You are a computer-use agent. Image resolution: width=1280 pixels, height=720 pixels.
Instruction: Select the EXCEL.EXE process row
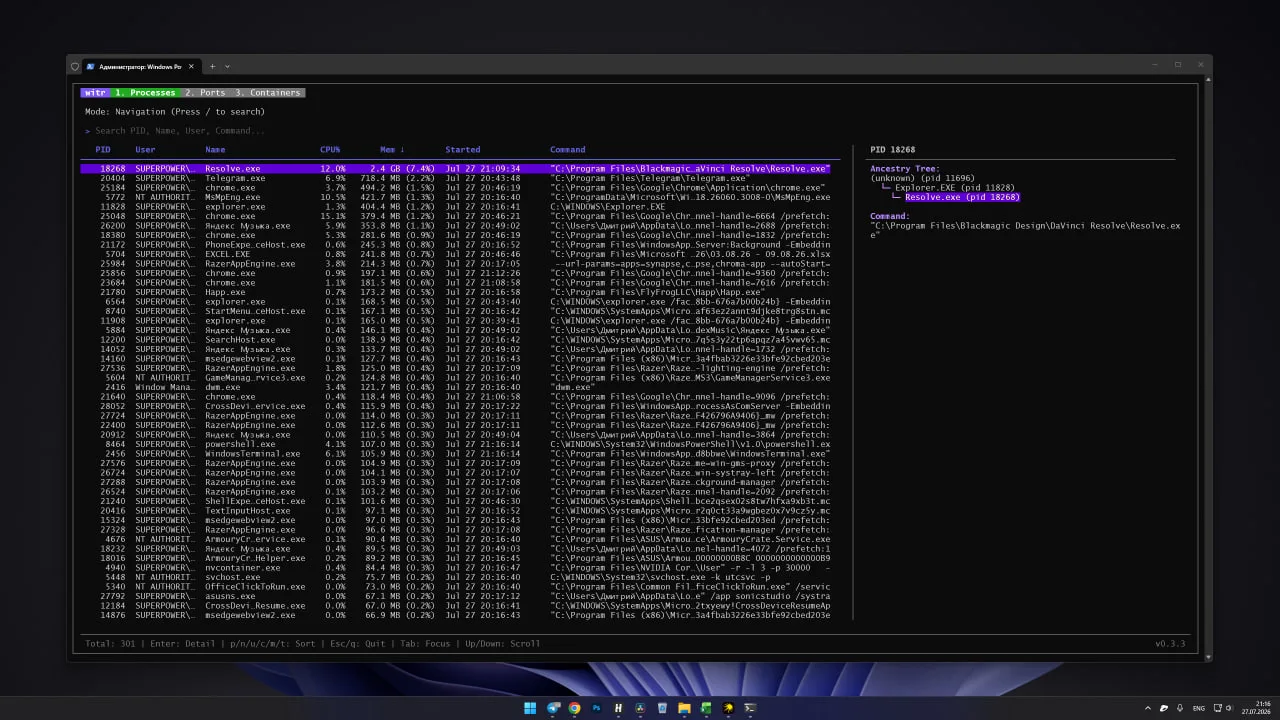[x=455, y=254]
